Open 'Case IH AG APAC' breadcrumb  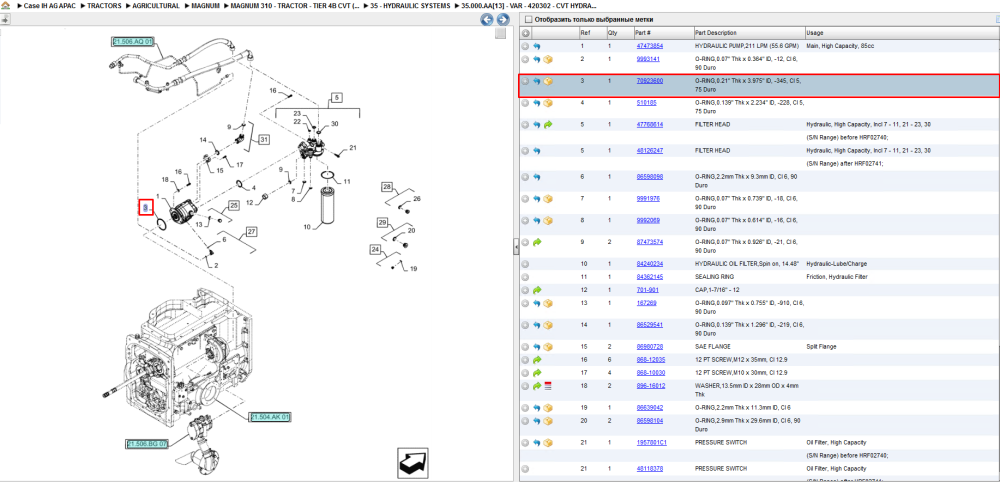point(50,5)
